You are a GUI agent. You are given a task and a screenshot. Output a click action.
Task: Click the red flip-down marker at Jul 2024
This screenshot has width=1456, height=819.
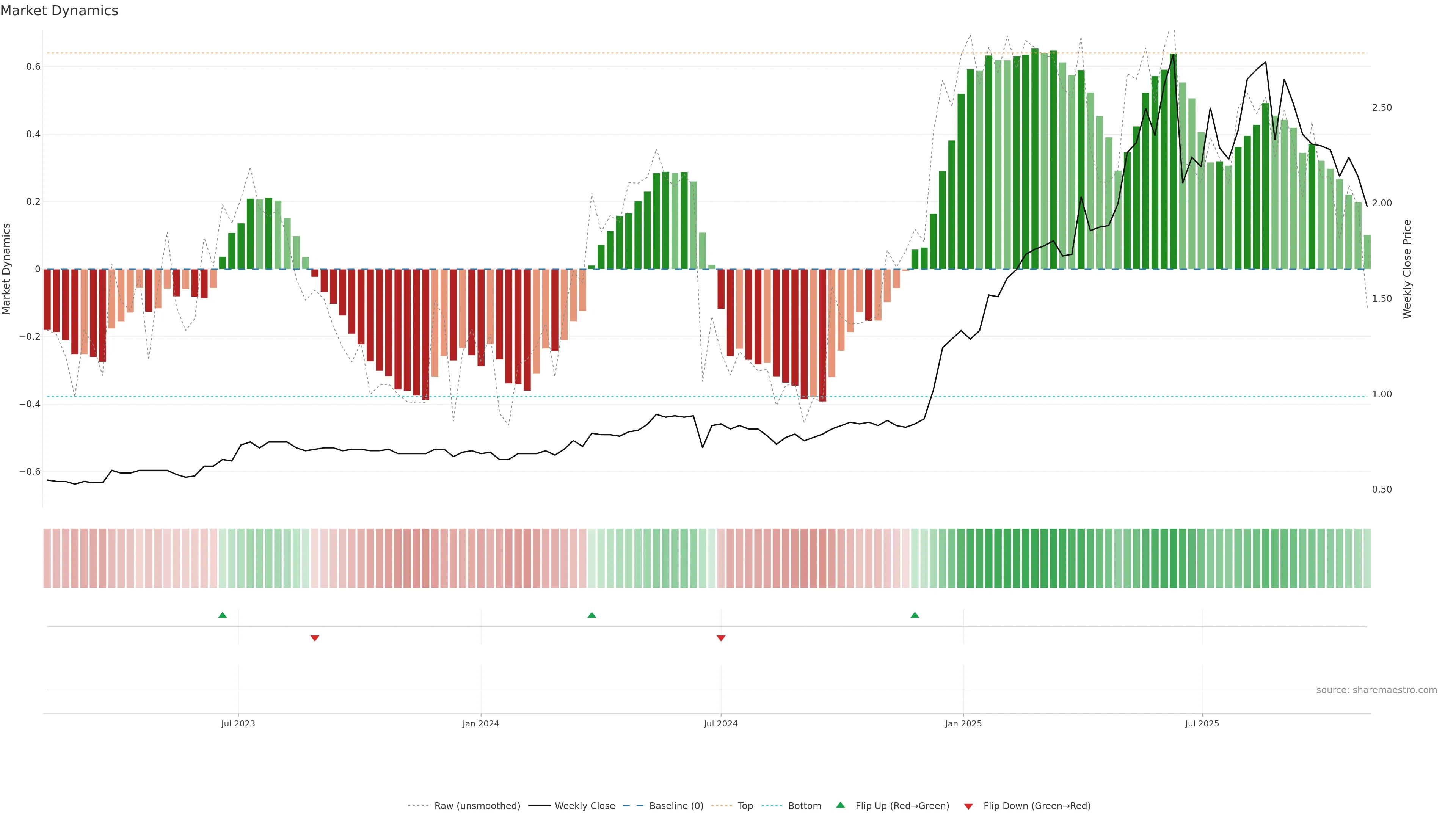coord(721,638)
